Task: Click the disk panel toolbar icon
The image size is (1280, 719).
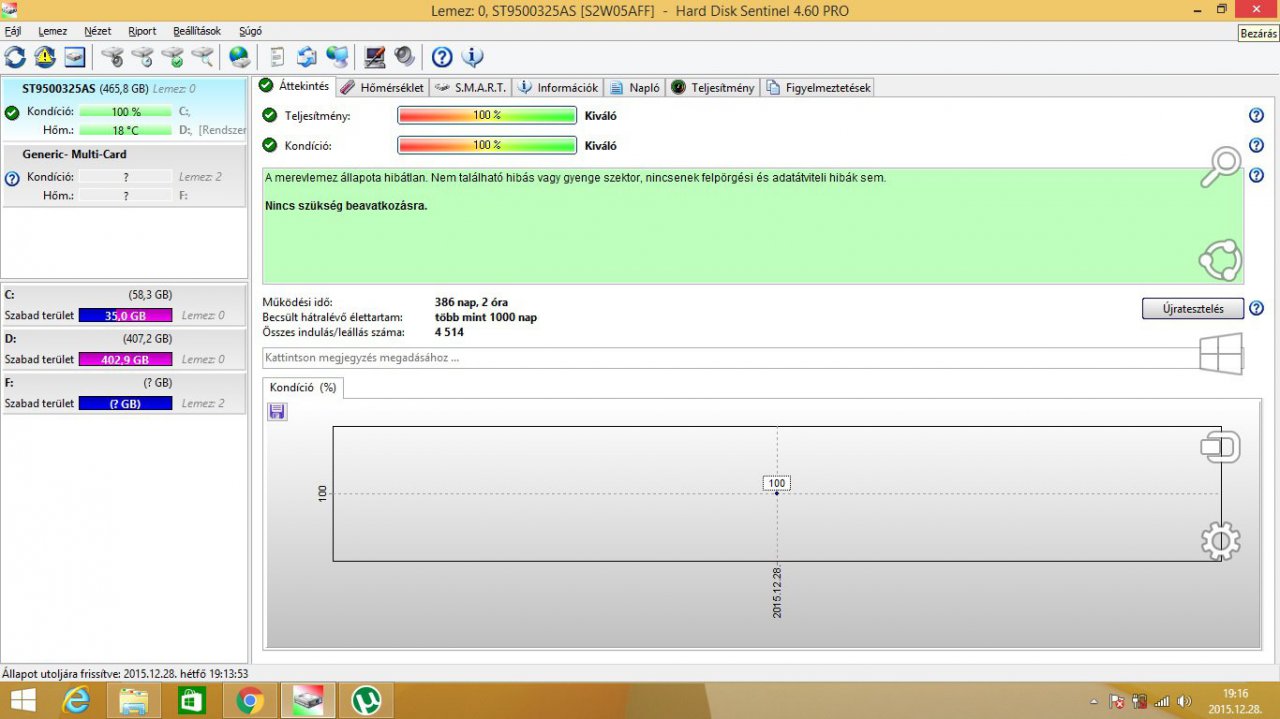Action: pyautogui.click(x=75, y=57)
